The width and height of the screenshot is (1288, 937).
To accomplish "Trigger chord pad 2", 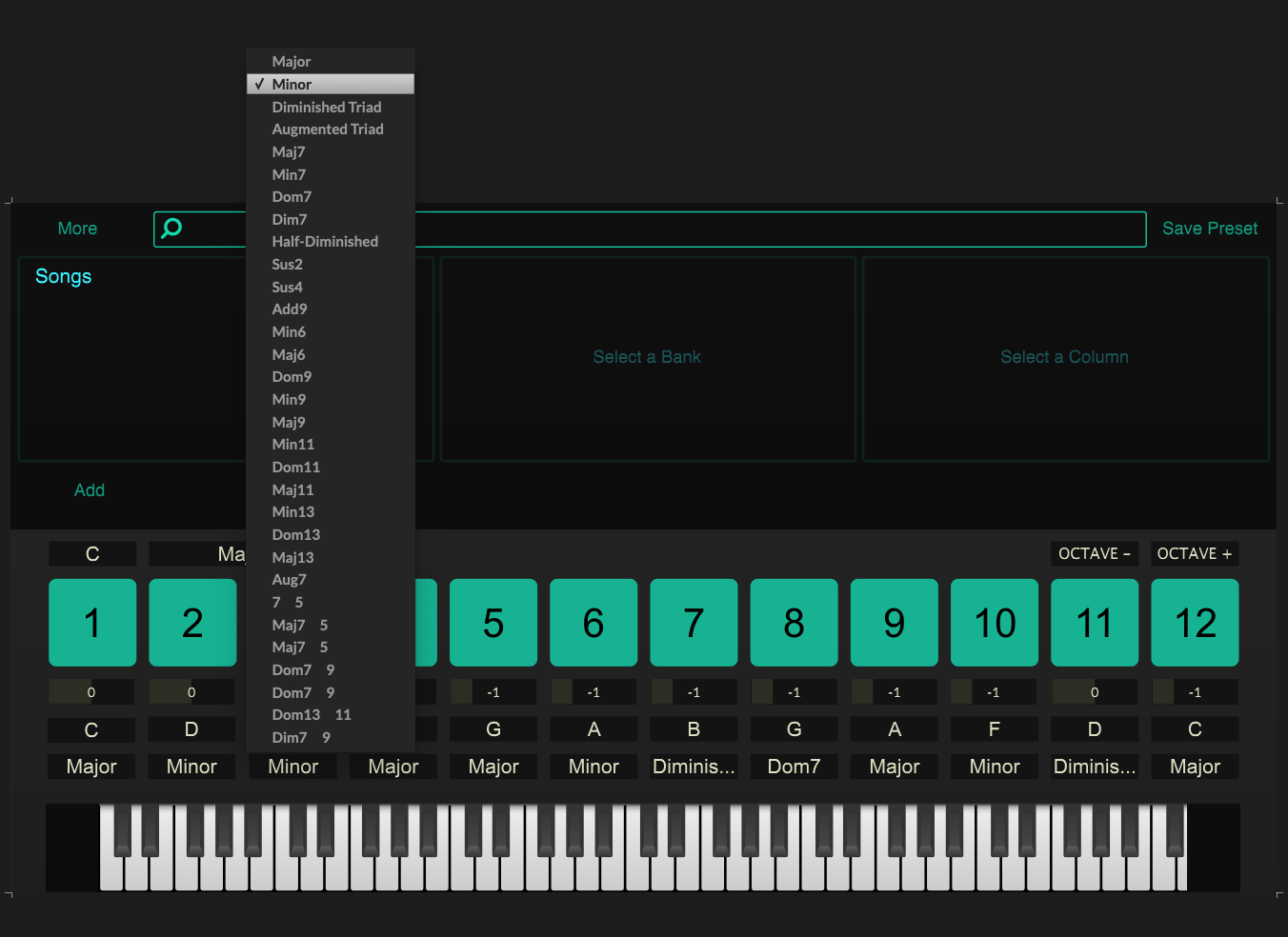I will point(192,623).
